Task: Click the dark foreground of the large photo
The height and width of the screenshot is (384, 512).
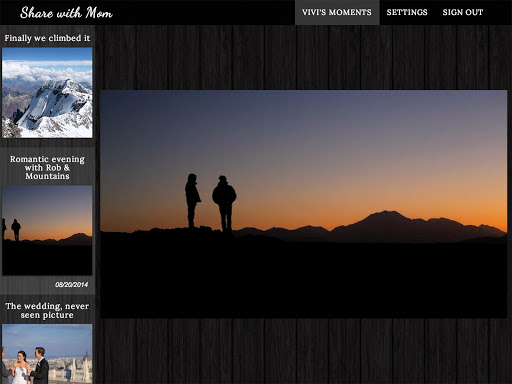Action: click(x=303, y=280)
